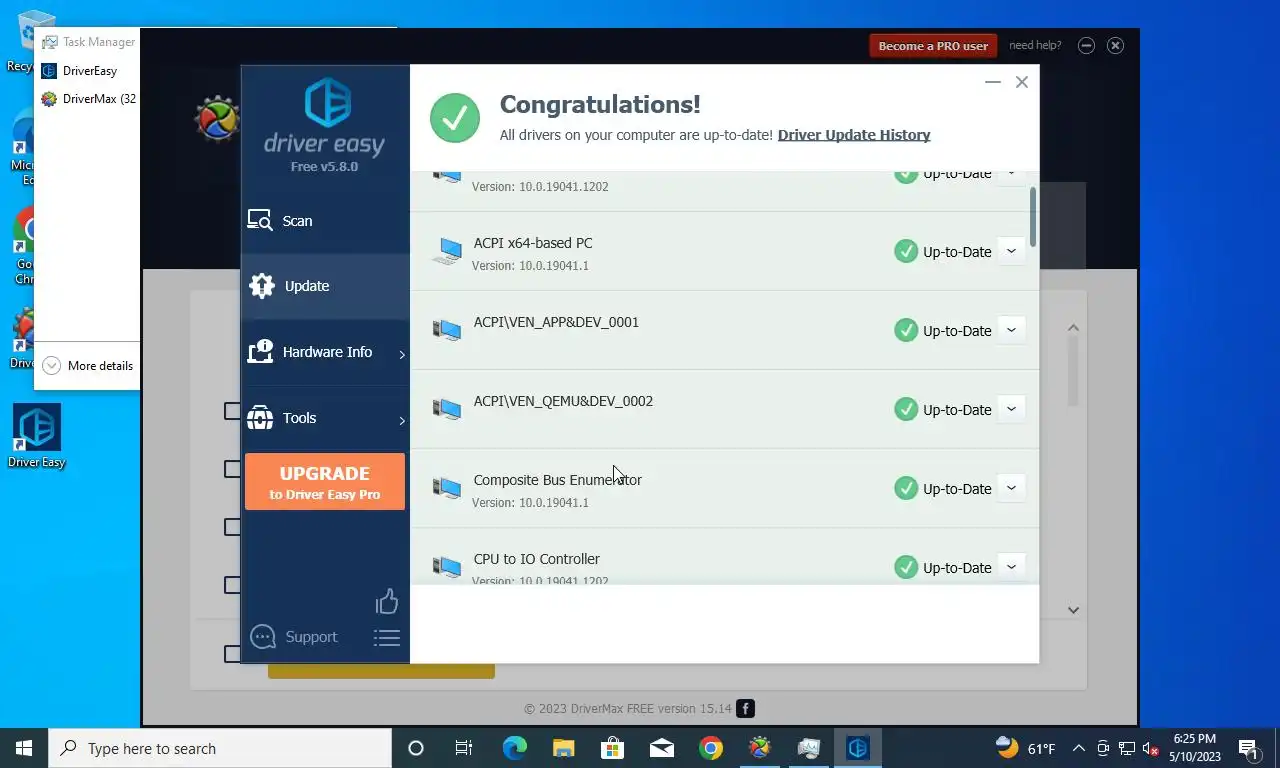The width and height of the screenshot is (1280, 768).
Task: Expand More details in Task Manager
Action: (88, 366)
